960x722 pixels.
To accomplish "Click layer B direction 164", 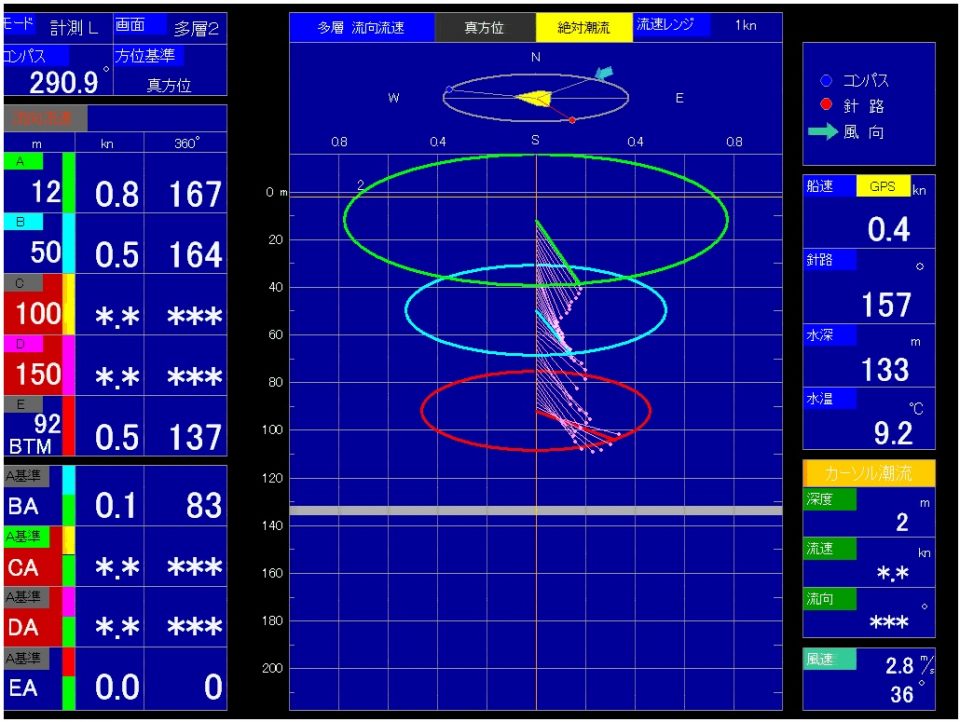I will (195, 255).
